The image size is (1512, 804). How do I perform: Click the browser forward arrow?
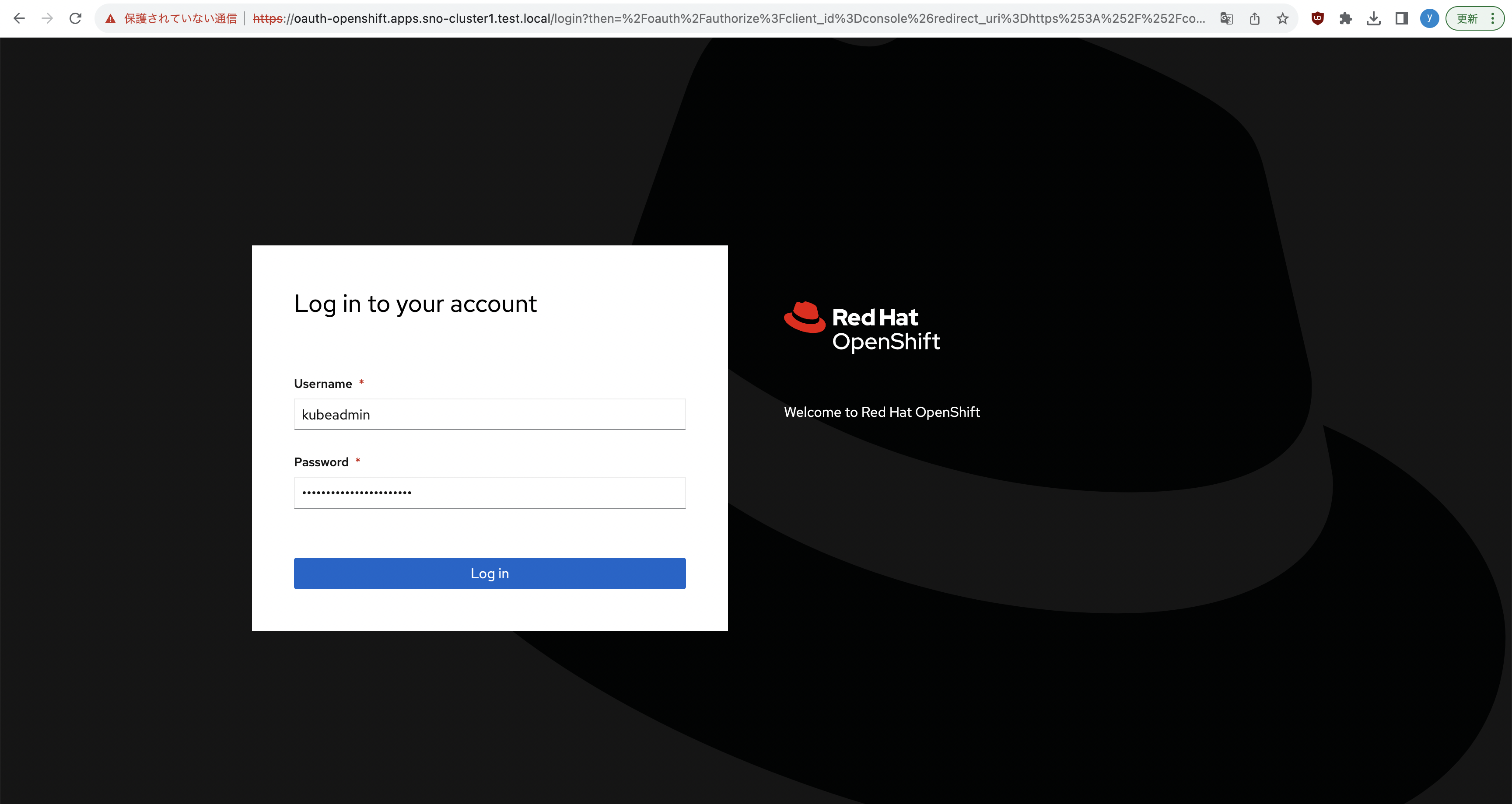48,18
